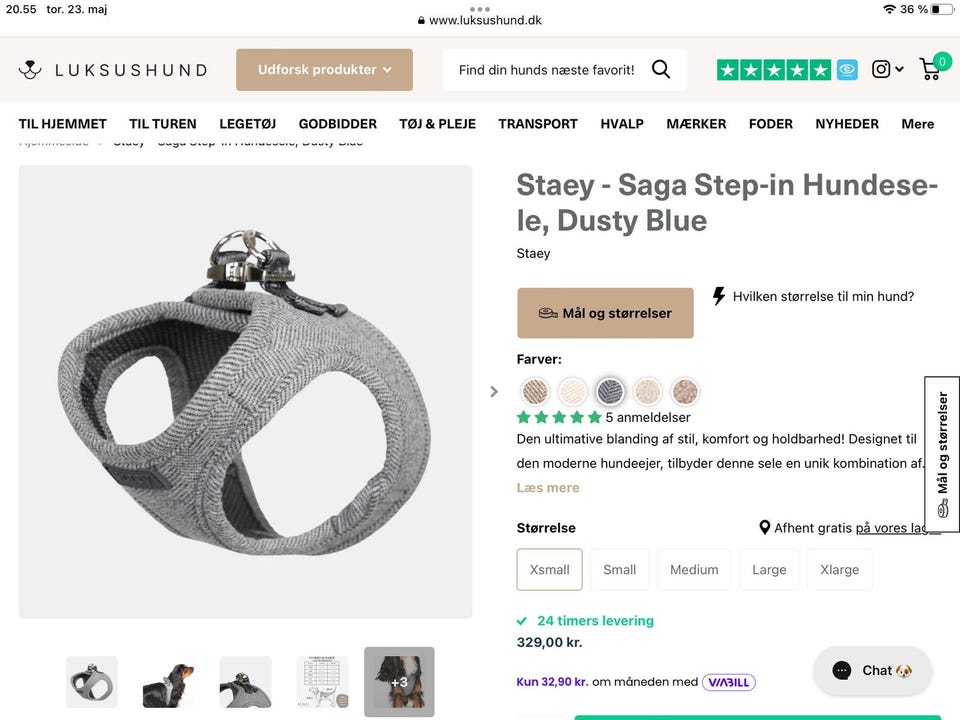Click the search magnifier icon
Image resolution: width=960 pixels, height=720 pixels.
661,70
